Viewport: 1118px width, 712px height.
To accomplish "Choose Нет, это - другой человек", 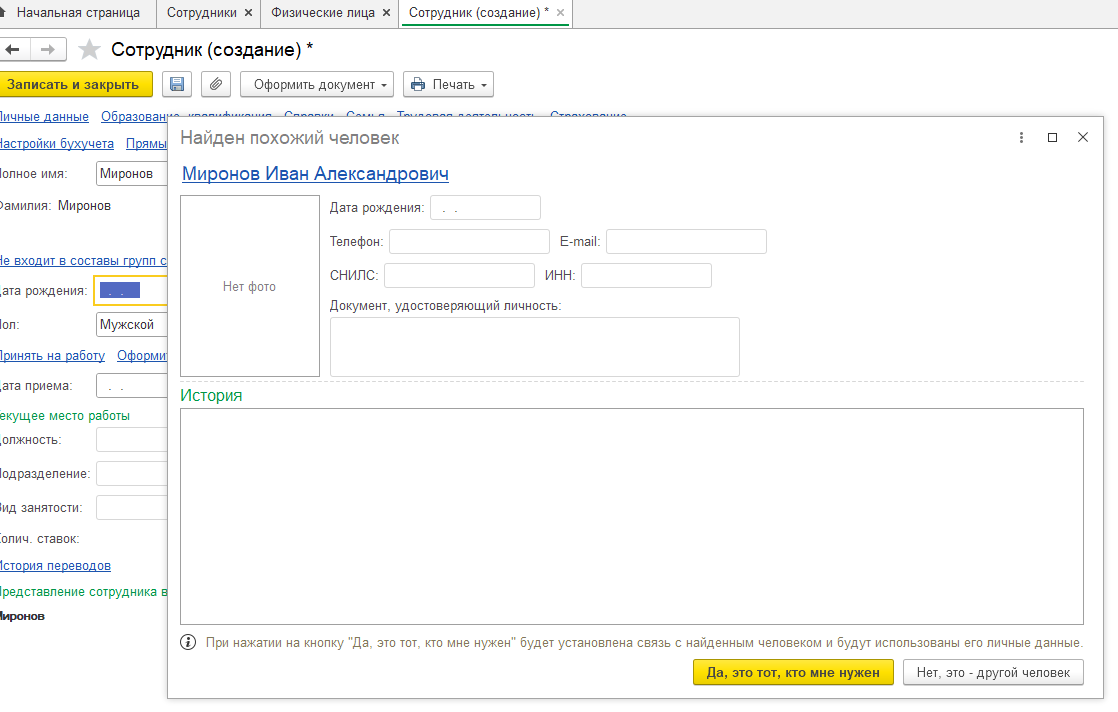I will [x=993, y=672].
